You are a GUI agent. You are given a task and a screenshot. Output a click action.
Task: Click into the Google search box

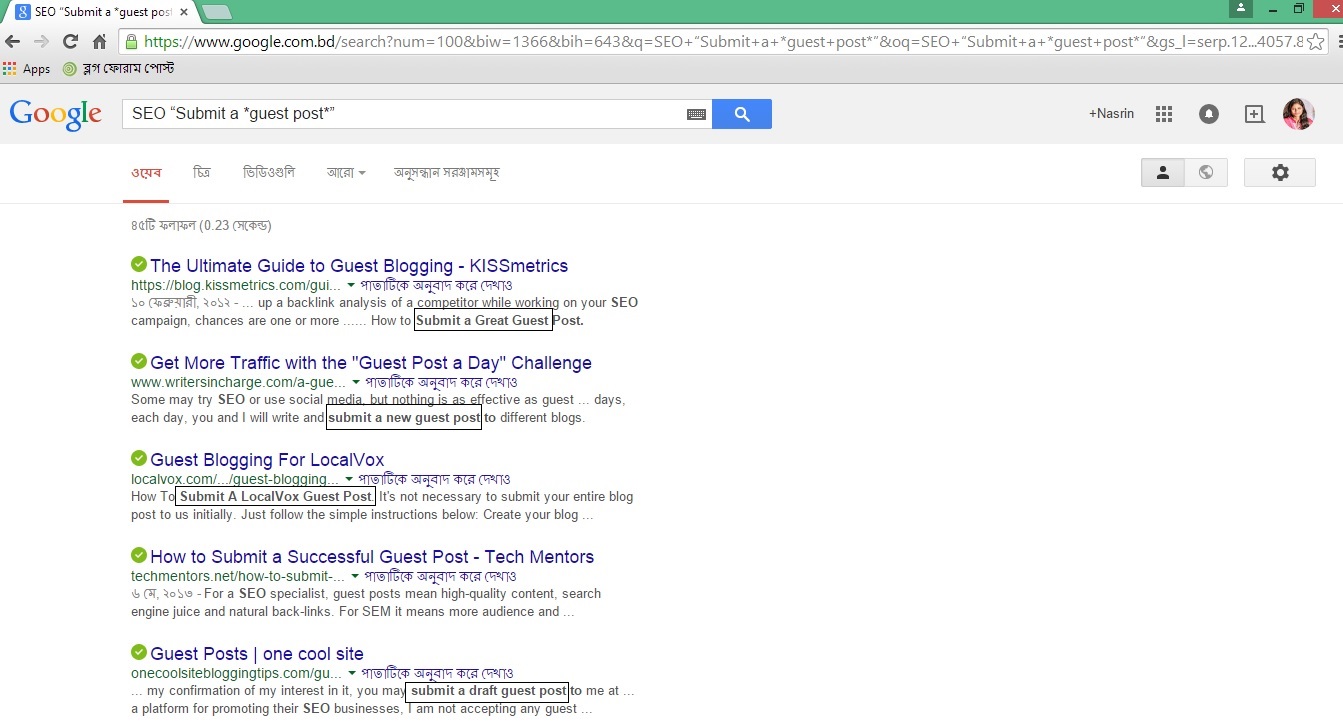[x=402, y=114]
